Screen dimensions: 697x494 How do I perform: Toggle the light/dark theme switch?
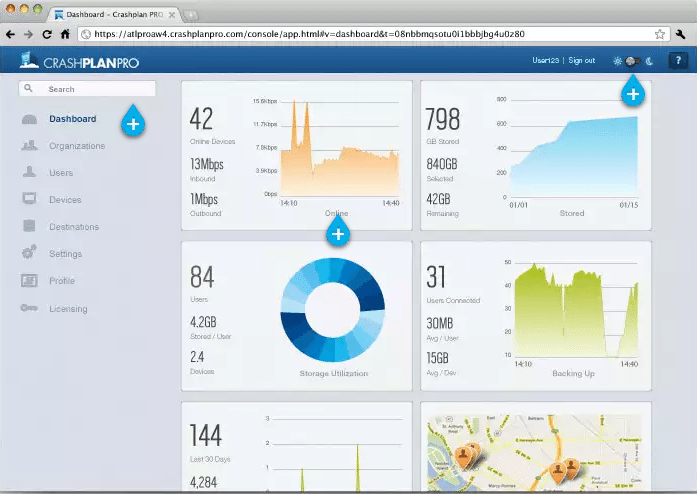[633, 61]
